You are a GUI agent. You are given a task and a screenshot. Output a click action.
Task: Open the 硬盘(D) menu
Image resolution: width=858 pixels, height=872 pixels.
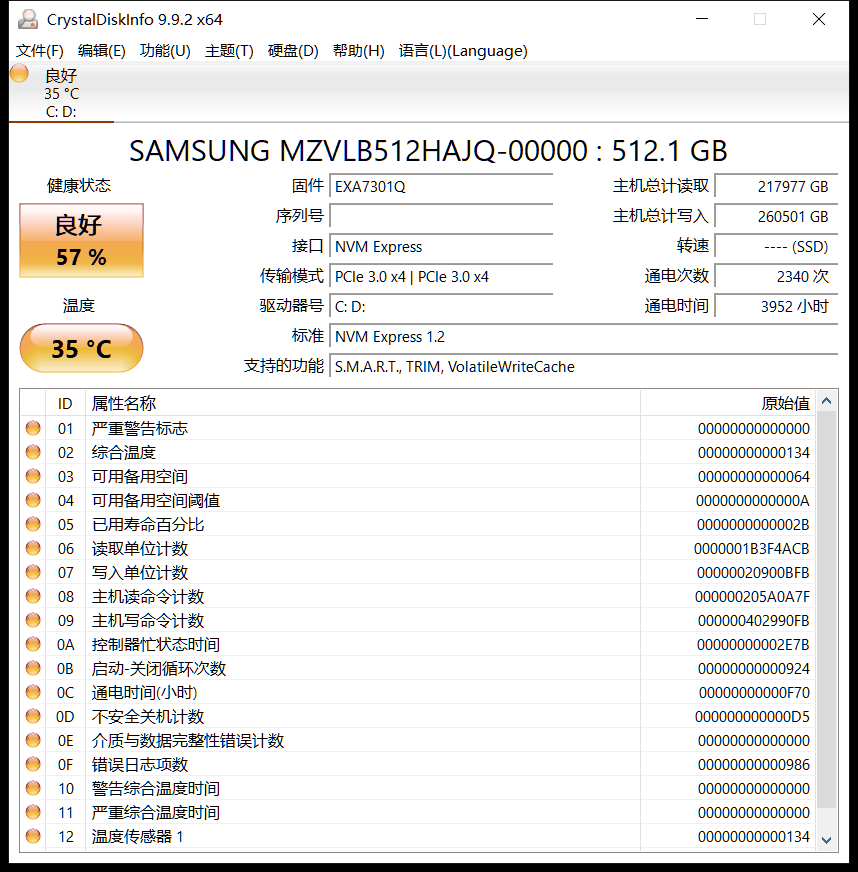click(293, 51)
